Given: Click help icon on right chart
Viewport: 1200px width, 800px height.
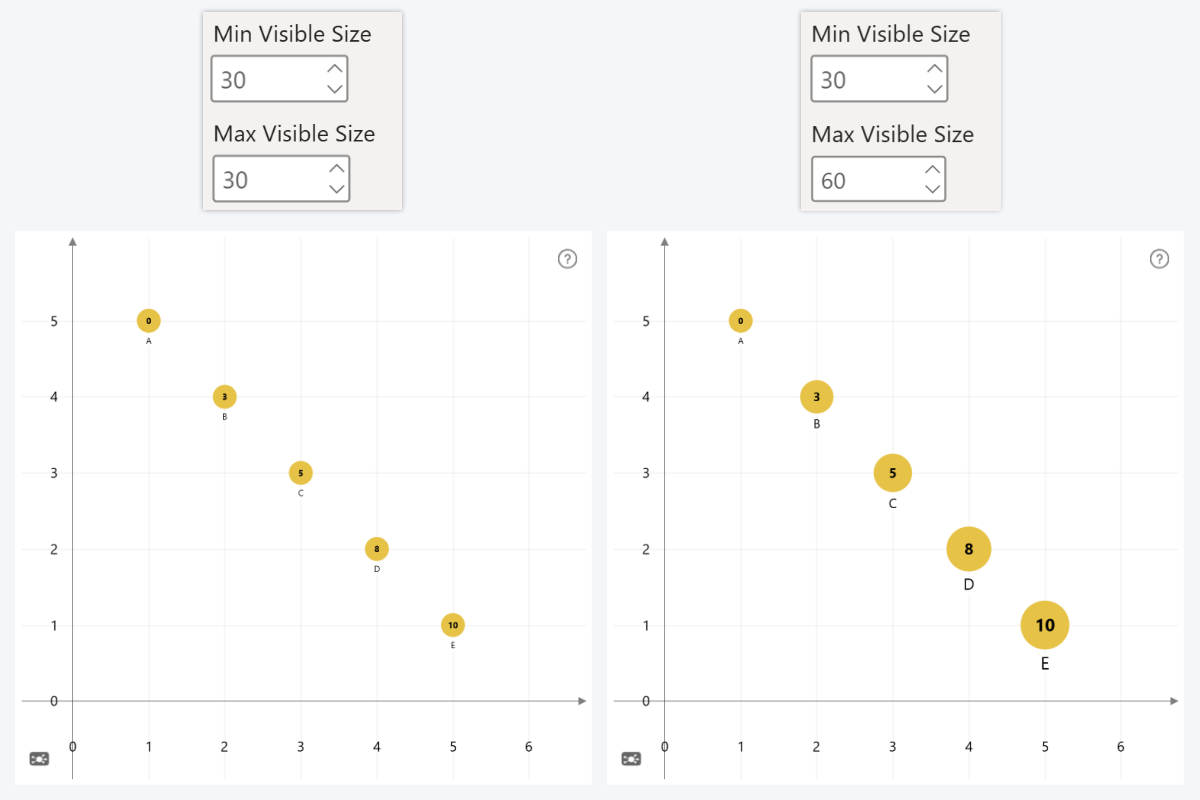Looking at the screenshot, I should click(x=1159, y=259).
